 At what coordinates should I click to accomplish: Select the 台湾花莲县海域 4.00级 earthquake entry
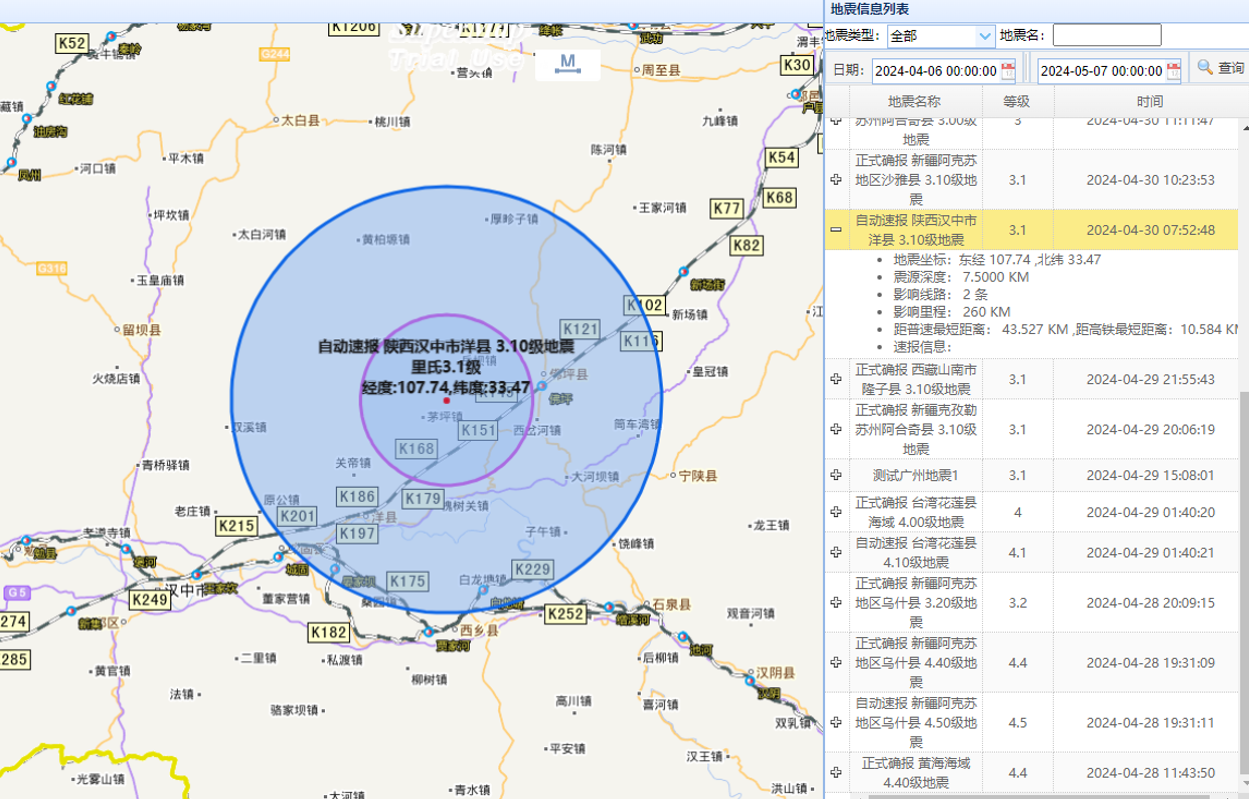click(916, 512)
